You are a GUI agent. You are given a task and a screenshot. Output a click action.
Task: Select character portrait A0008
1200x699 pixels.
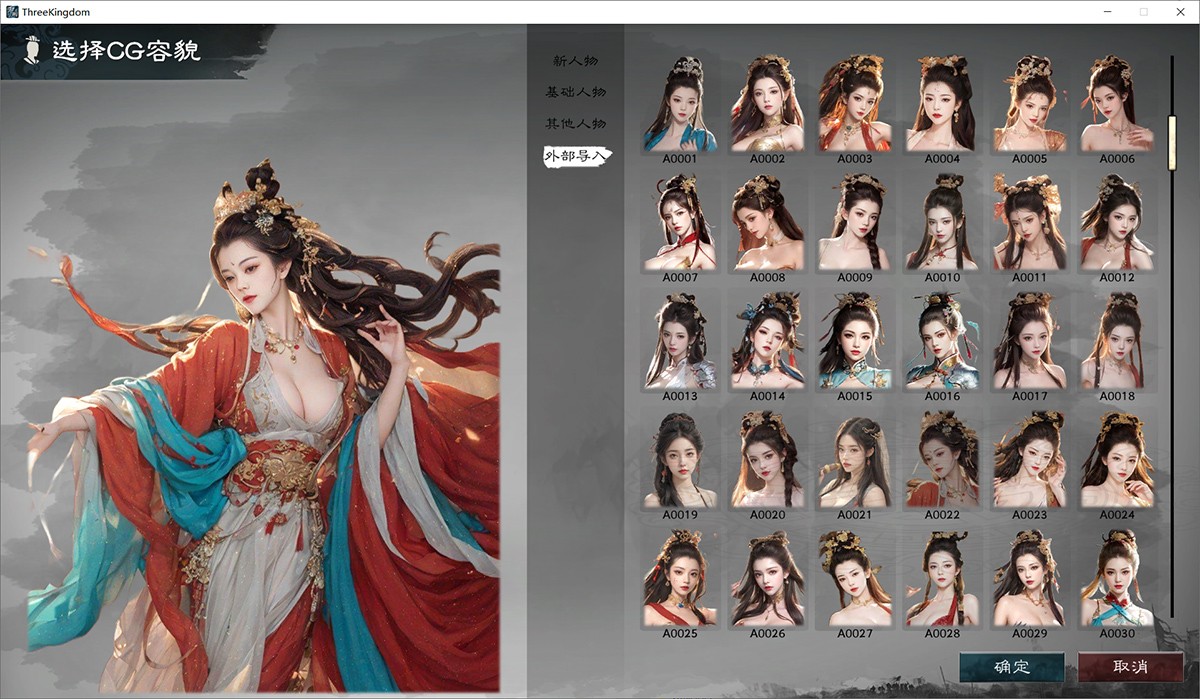(767, 222)
